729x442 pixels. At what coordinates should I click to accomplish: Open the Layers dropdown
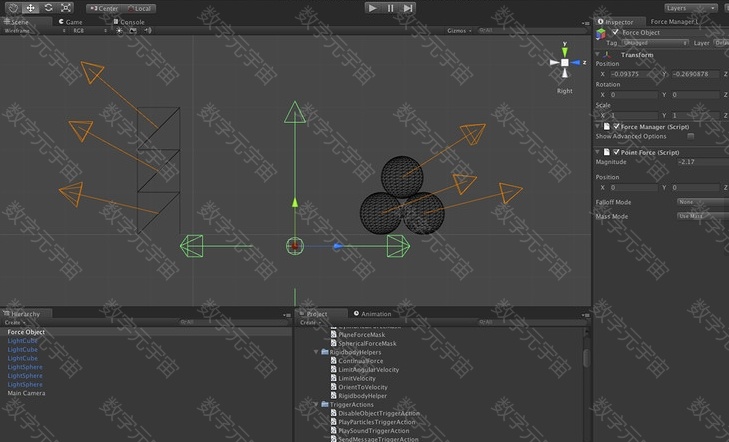690,8
